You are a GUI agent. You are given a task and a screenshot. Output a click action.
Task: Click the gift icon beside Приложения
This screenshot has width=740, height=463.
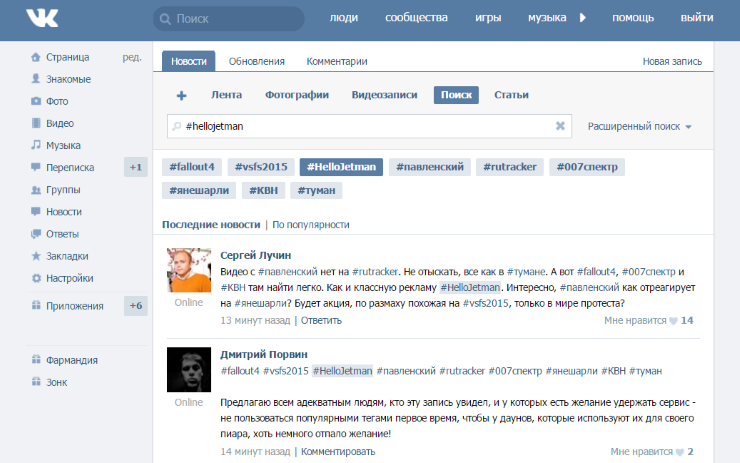(36, 305)
